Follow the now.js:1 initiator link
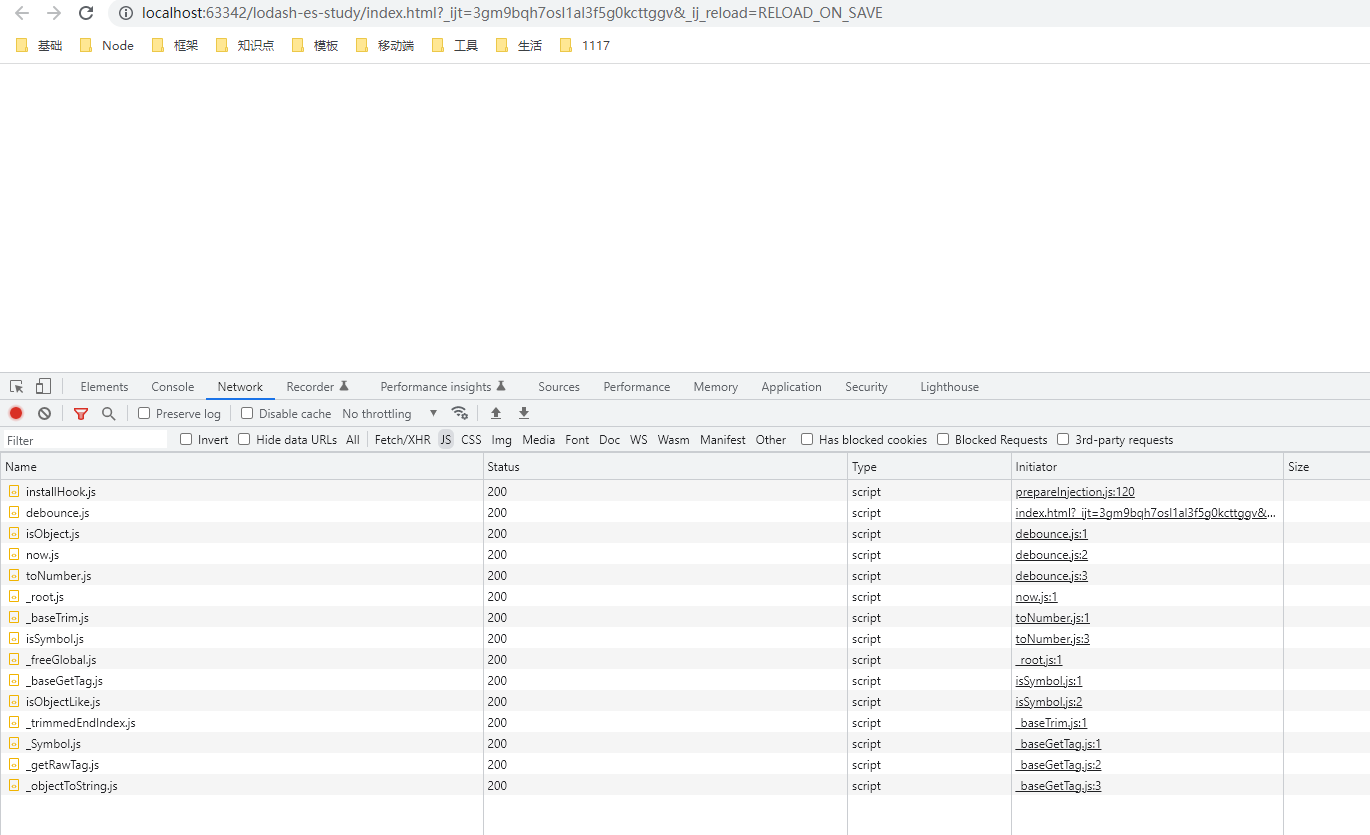Viewport: 1370px width, 835px height. [x=1036, y=597]
